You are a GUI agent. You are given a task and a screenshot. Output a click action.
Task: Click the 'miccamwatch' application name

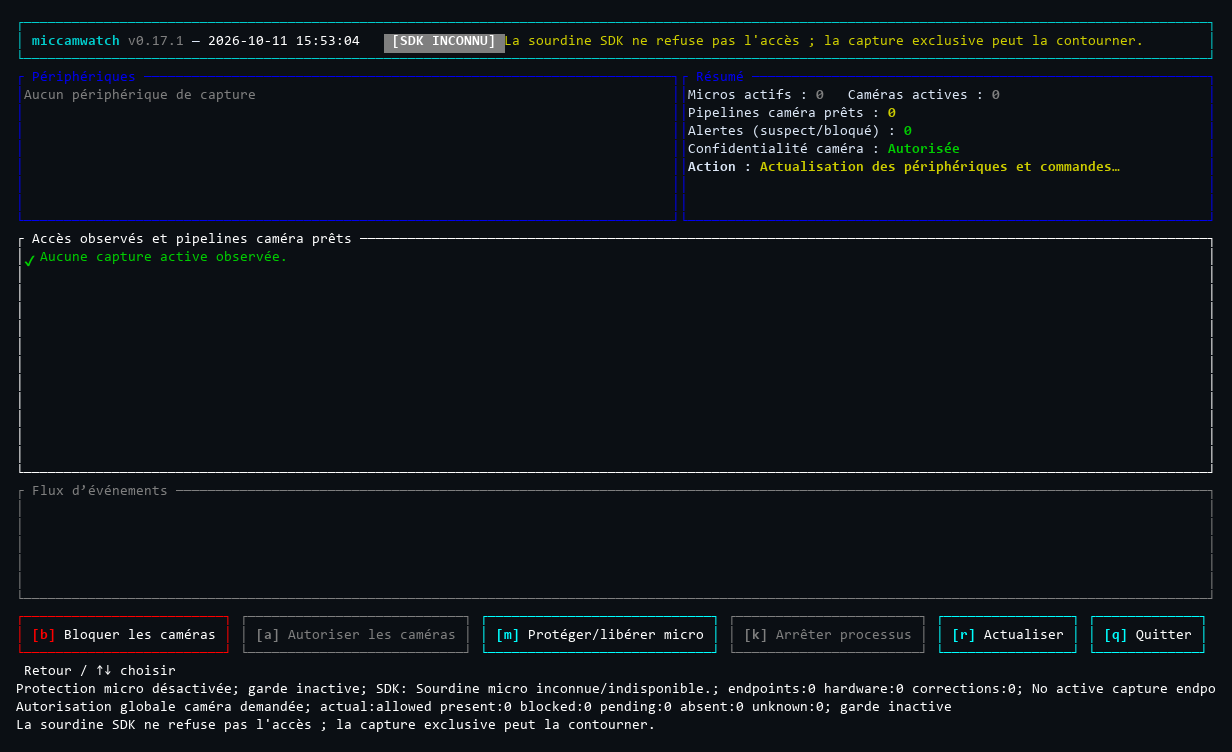click(76, 41)
